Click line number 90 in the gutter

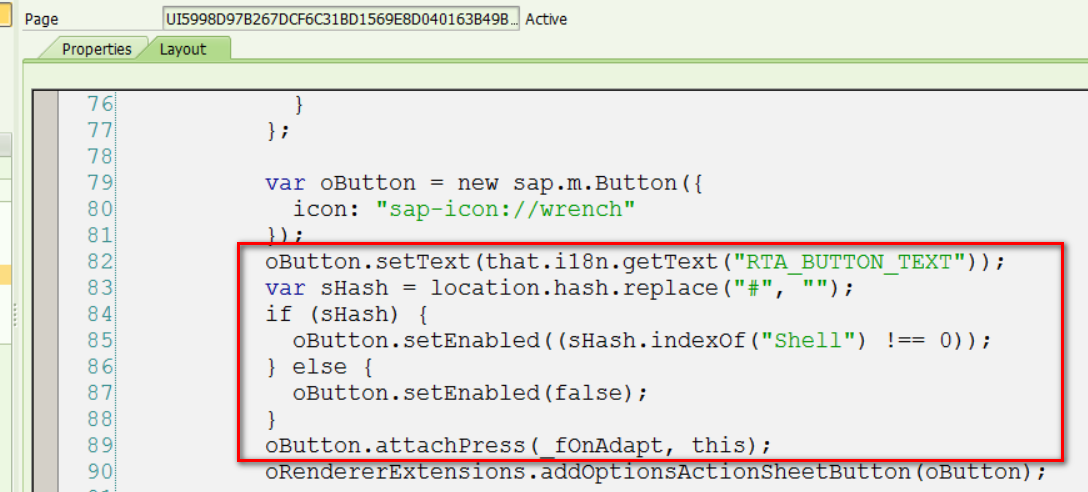point(99,472)
